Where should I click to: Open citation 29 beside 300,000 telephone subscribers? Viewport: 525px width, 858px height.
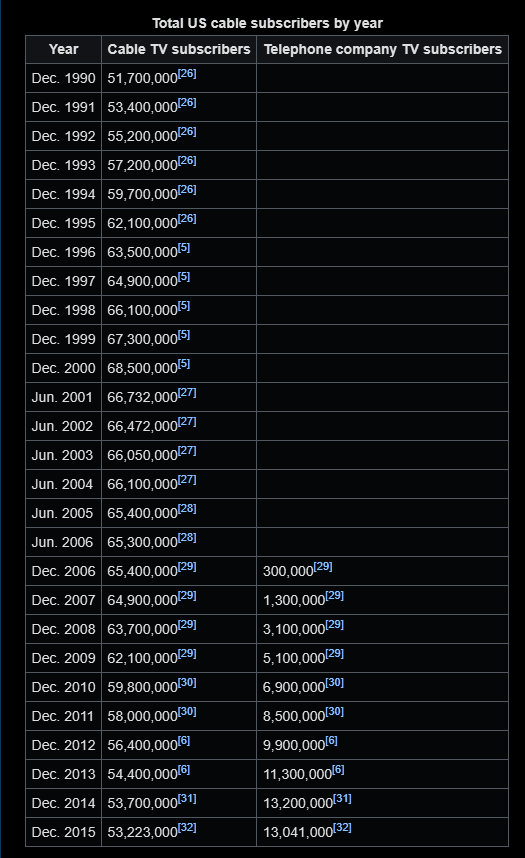pos(323,567)
